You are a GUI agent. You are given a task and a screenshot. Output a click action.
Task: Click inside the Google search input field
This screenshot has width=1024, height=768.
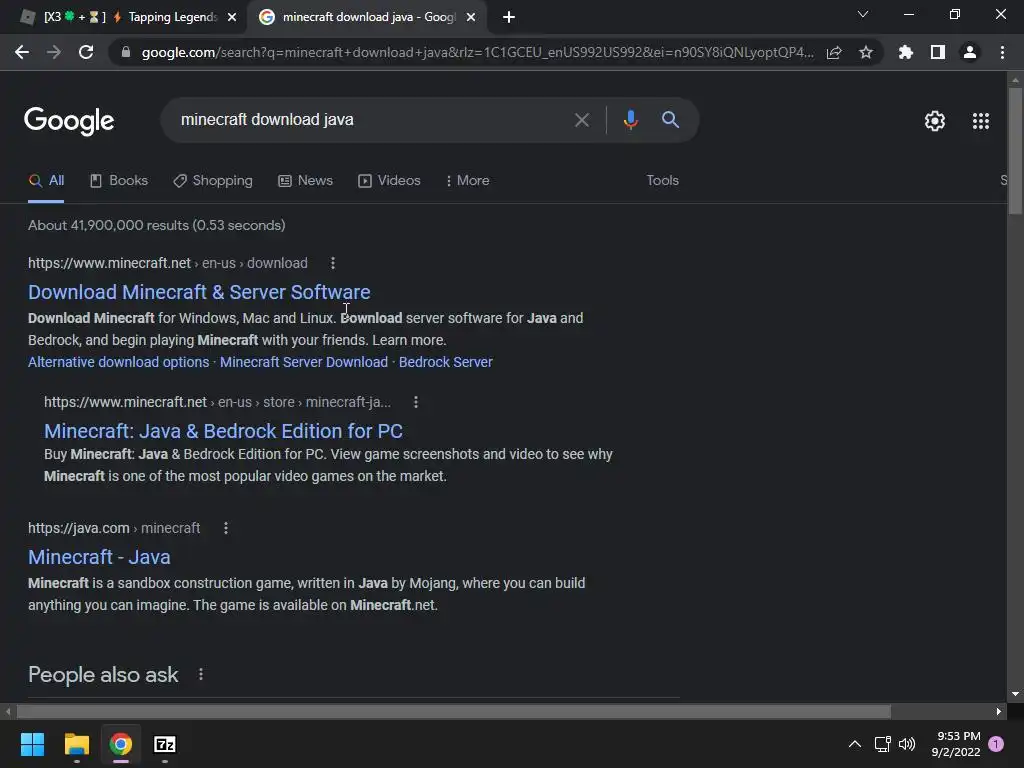tap(369, 120)
